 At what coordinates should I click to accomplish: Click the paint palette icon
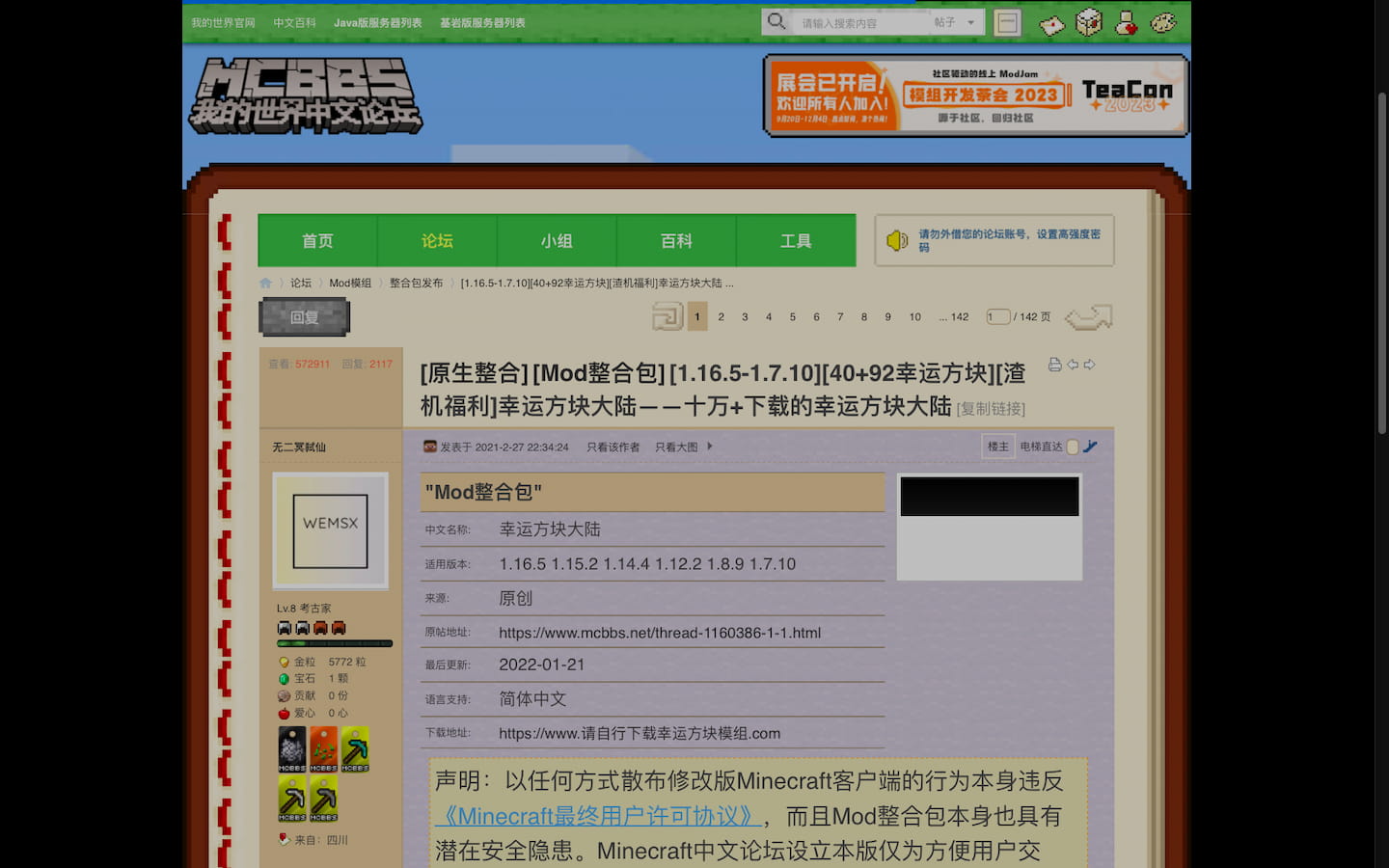pos(1163,22)
